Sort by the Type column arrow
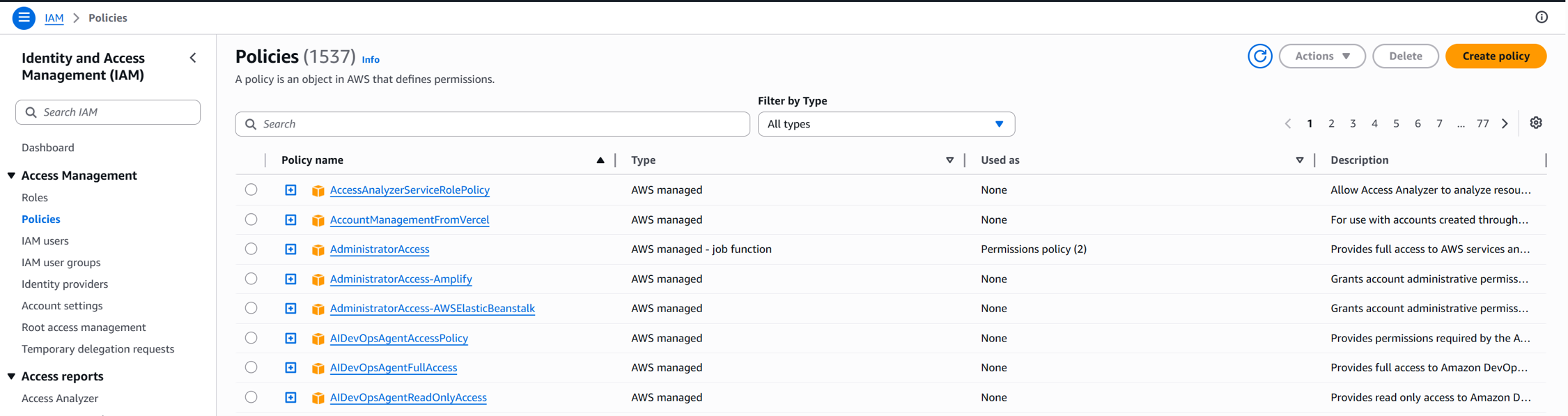Viewport: 1568px width, 416px height. pyautogui.click(x=949, y=160)
